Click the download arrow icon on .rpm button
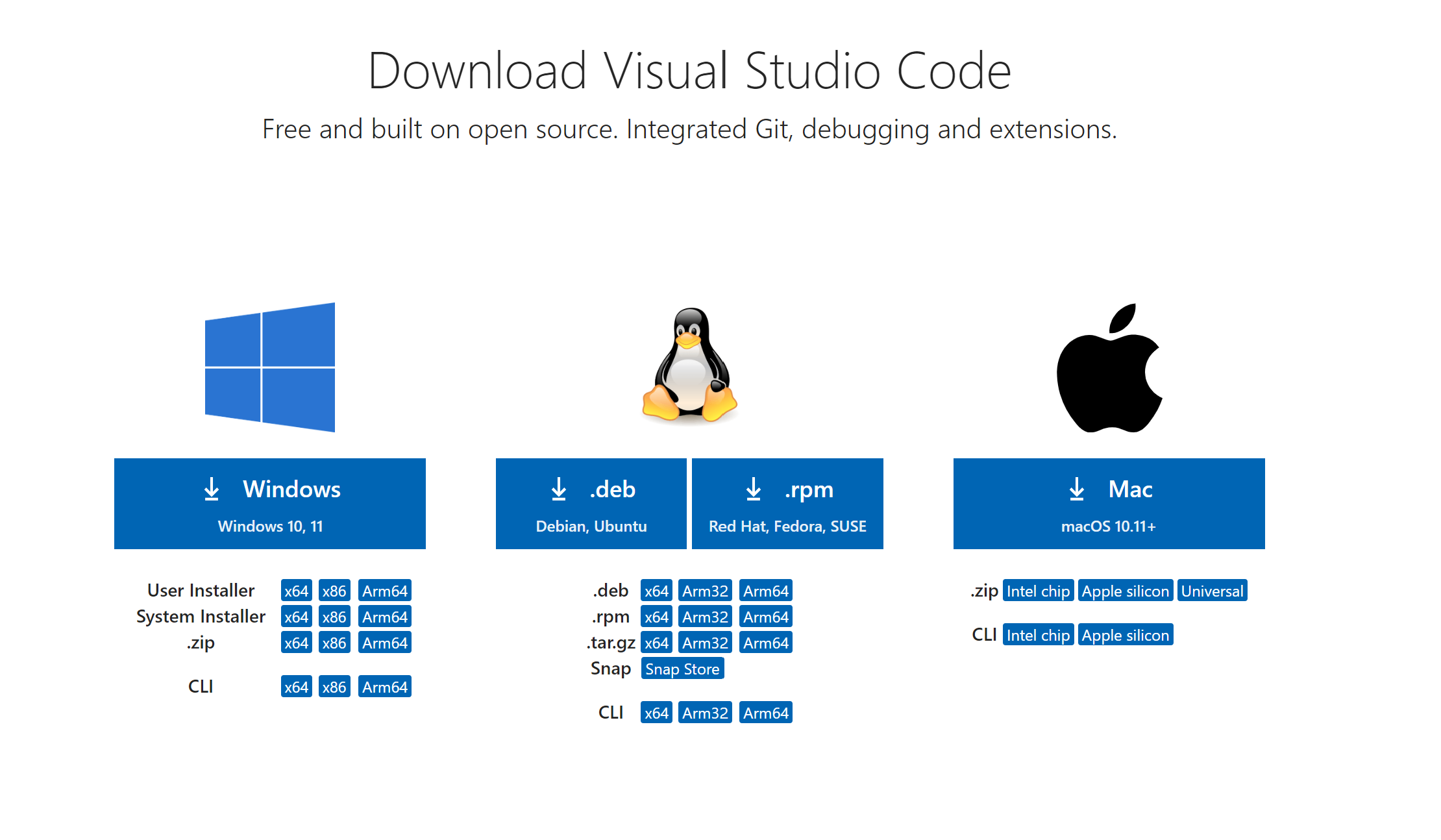This screenshot has height=840, width=1441. tap(754, 489)
